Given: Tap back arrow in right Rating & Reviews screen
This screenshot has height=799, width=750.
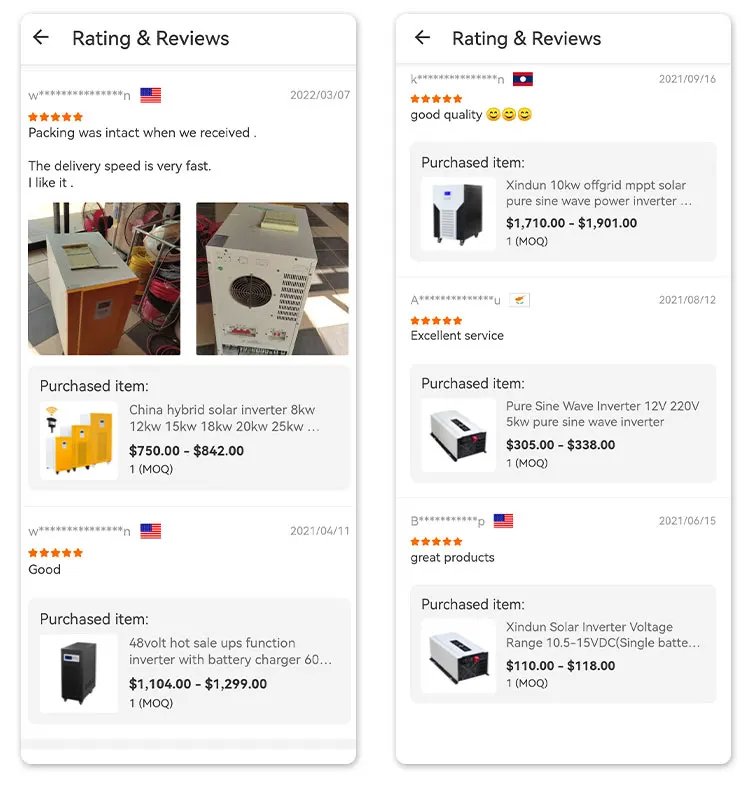Looking at the screenshot, I should point(422,38).
